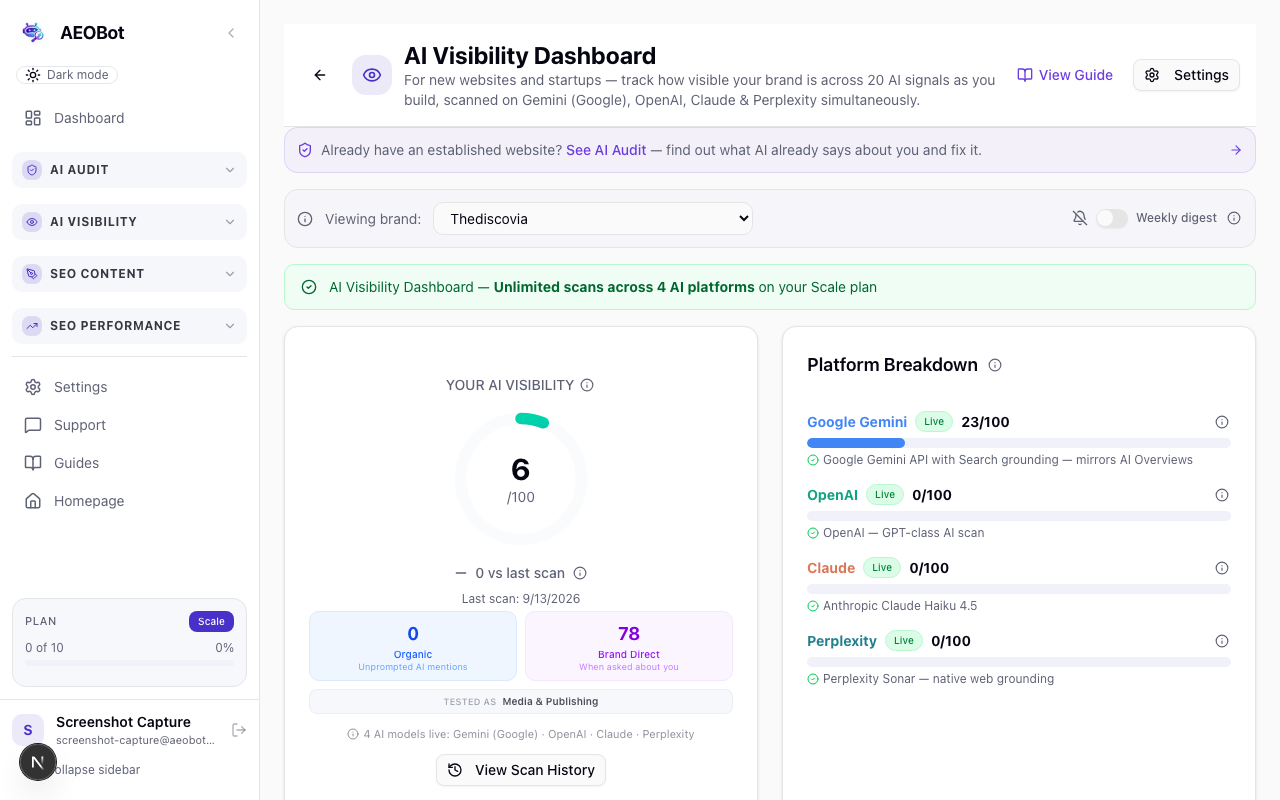Open the View Guide link
Image resolution: width=1280 pixels, height=800 pixels.
click(x=1065, y=75)
